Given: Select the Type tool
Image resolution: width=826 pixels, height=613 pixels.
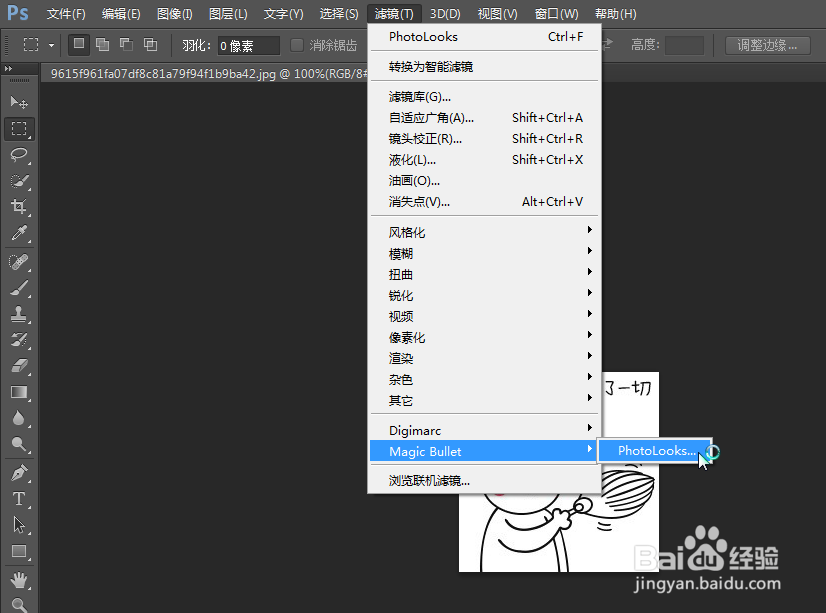Looking at the screenshot, I should pos(19,497).
